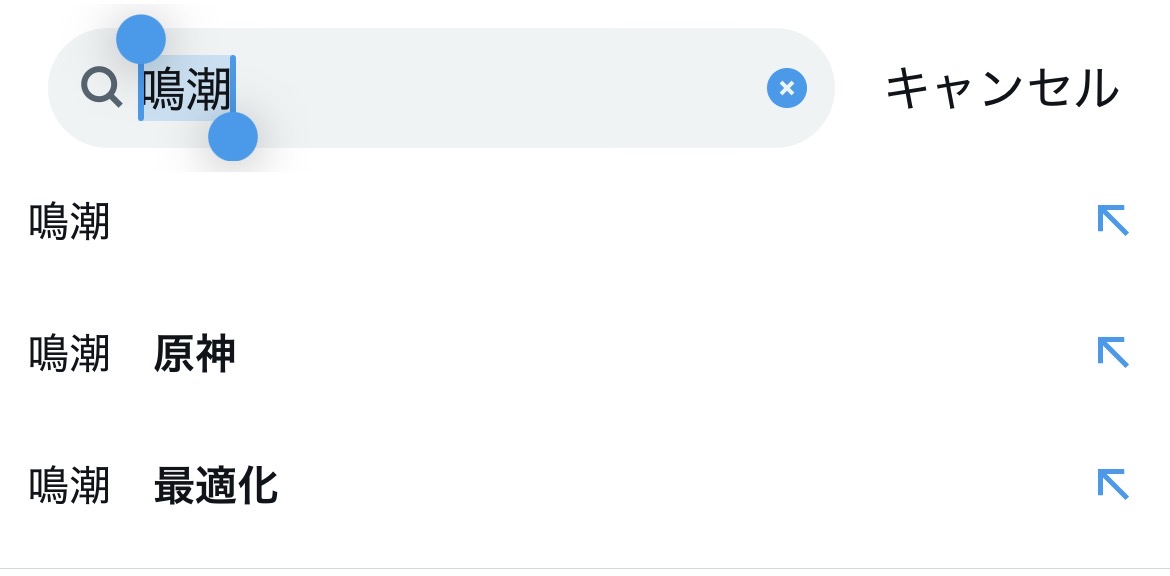Tap the arrow icon beside the first 鳴潮 suggestion
Screen dimensions: 1170x576
coord(1112,221)
